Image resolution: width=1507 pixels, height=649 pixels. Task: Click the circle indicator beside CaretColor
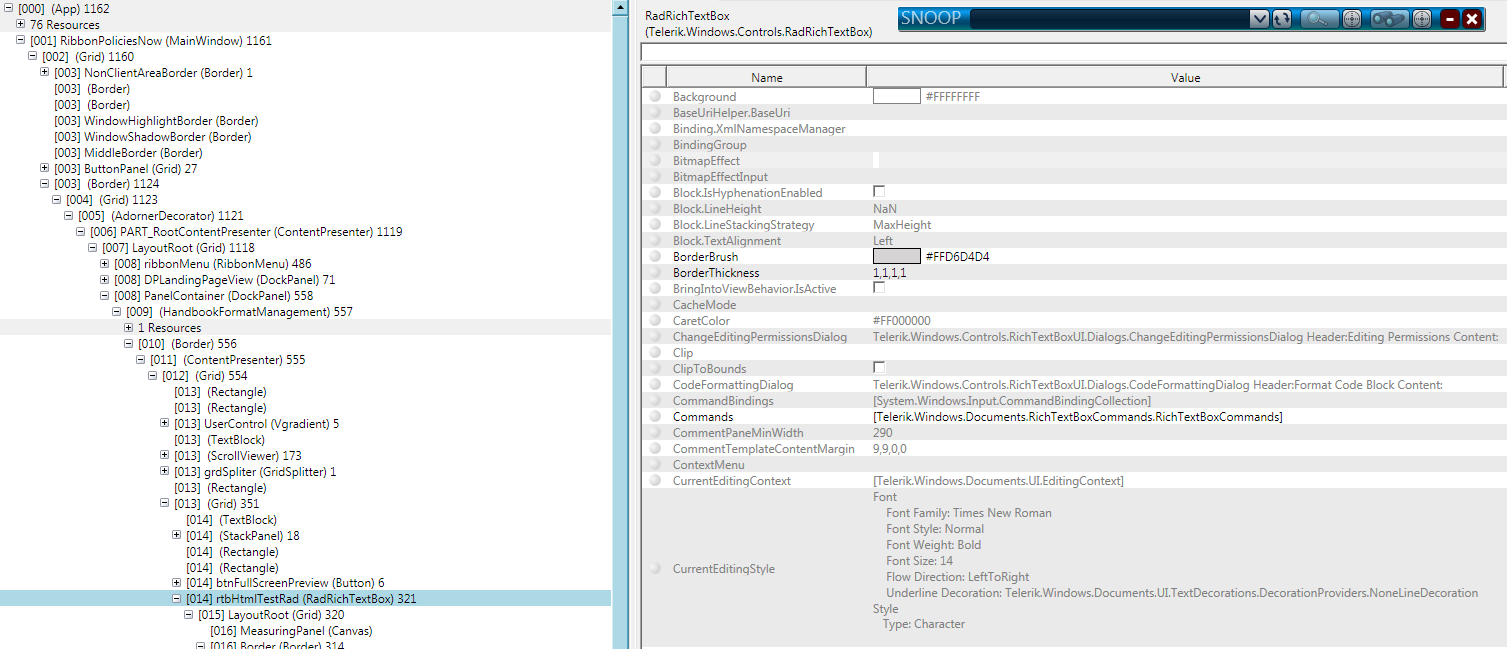(x=655, y=321)
